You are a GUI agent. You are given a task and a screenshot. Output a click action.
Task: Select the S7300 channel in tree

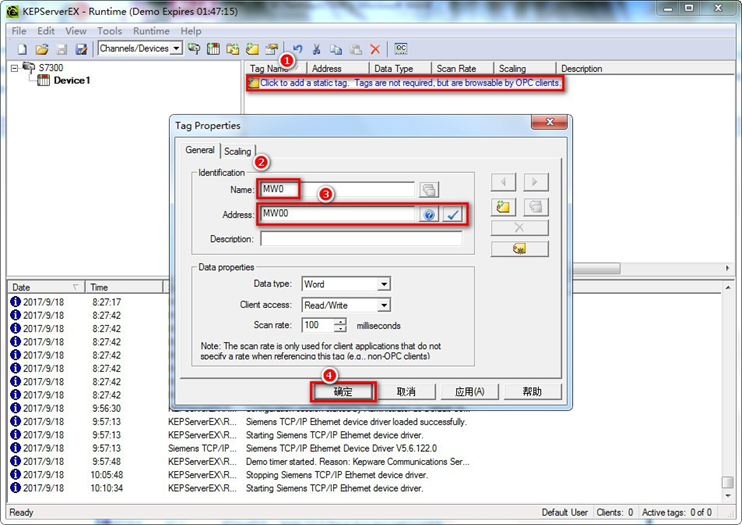pos(51,68)
